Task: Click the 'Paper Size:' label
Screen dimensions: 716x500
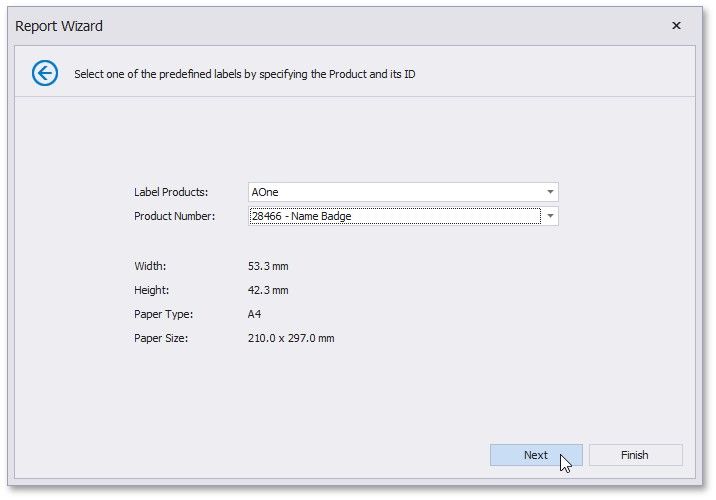Action: 161,338
